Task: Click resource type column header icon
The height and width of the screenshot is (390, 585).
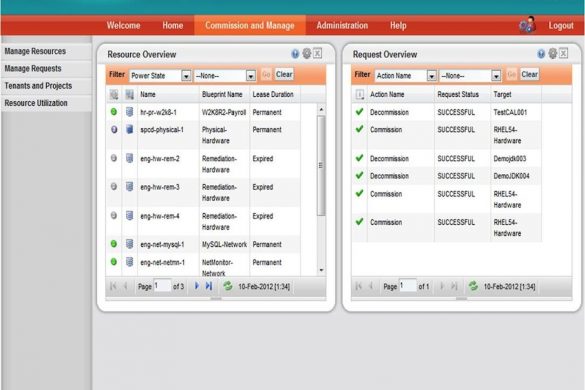Action: point(129,94)
